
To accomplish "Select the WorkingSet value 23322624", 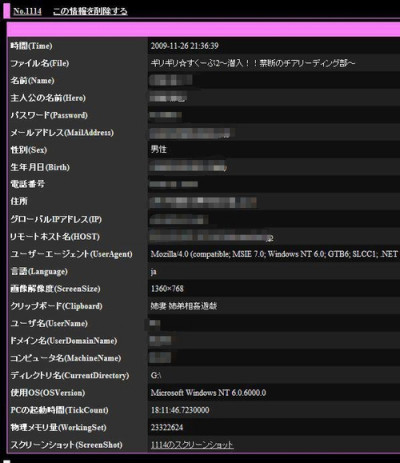I will tap(167, 427).
